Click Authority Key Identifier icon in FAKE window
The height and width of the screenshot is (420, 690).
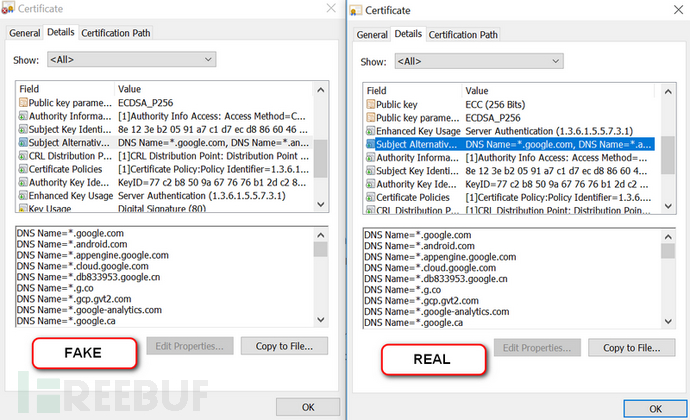pos(23,182)
